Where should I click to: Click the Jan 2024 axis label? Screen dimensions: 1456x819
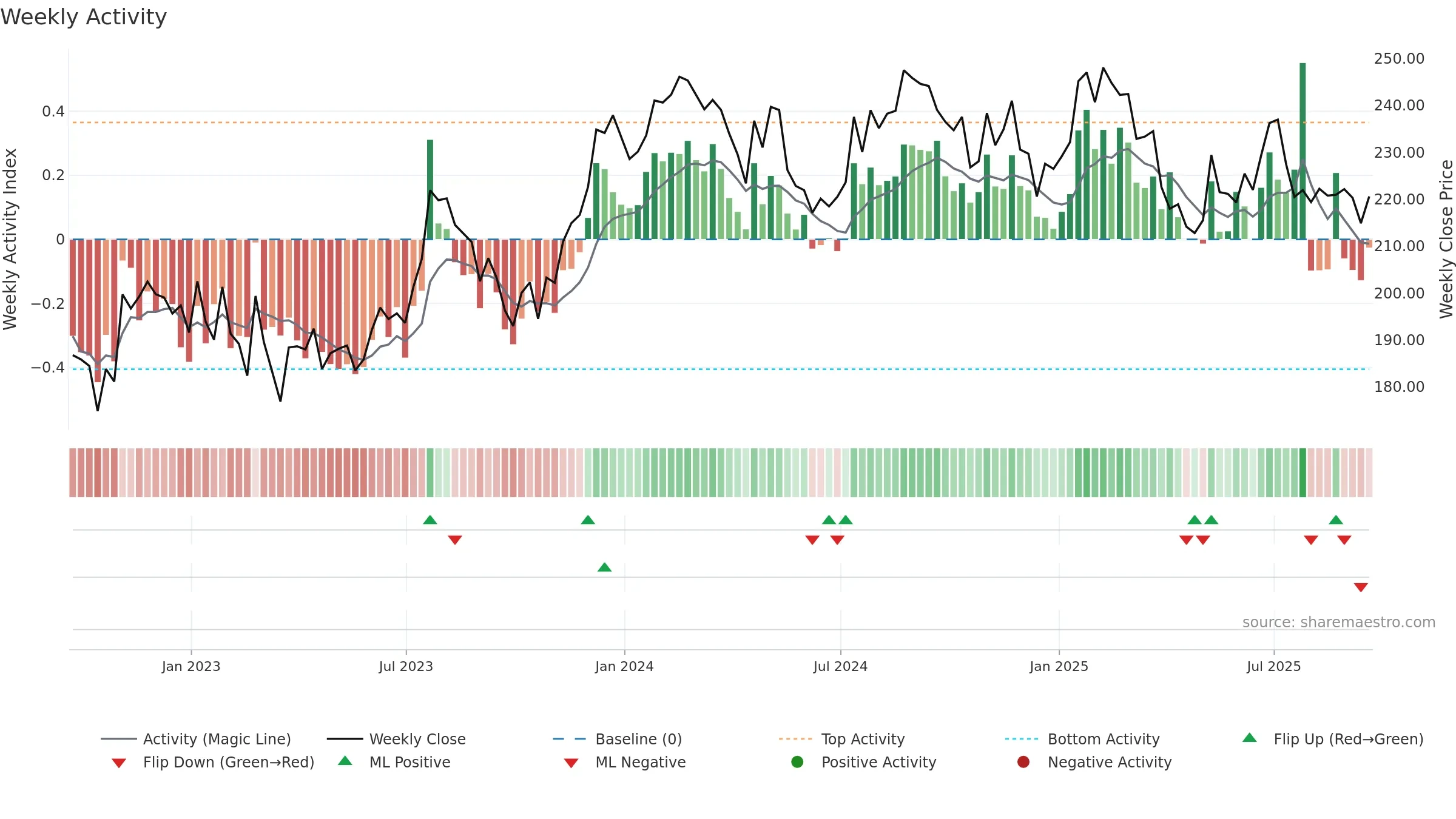click(x=624, y=666)
